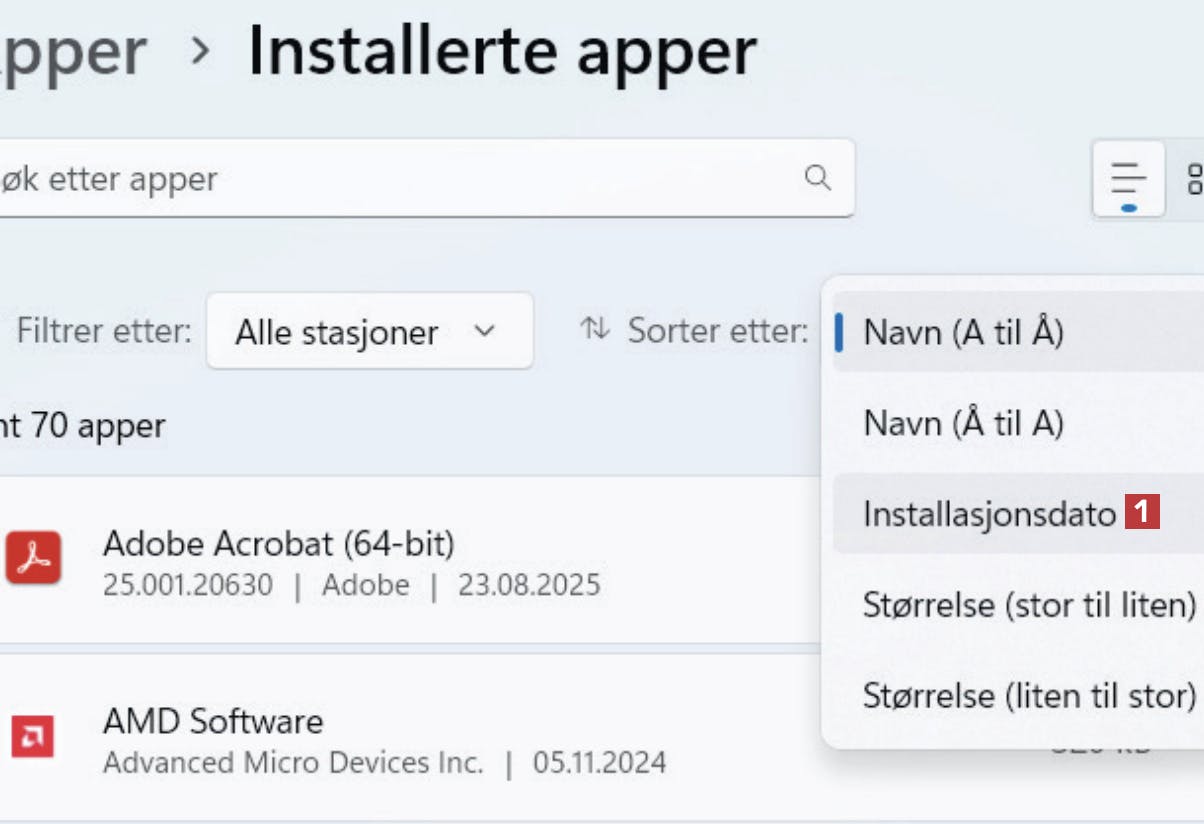The image size is (1204, 824).
Task: Select Navn (A til Å) sort option
Action: click(963, 332)
